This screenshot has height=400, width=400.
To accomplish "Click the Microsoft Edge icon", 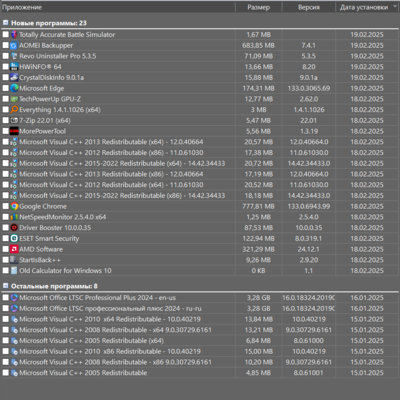I will [14, 88].
